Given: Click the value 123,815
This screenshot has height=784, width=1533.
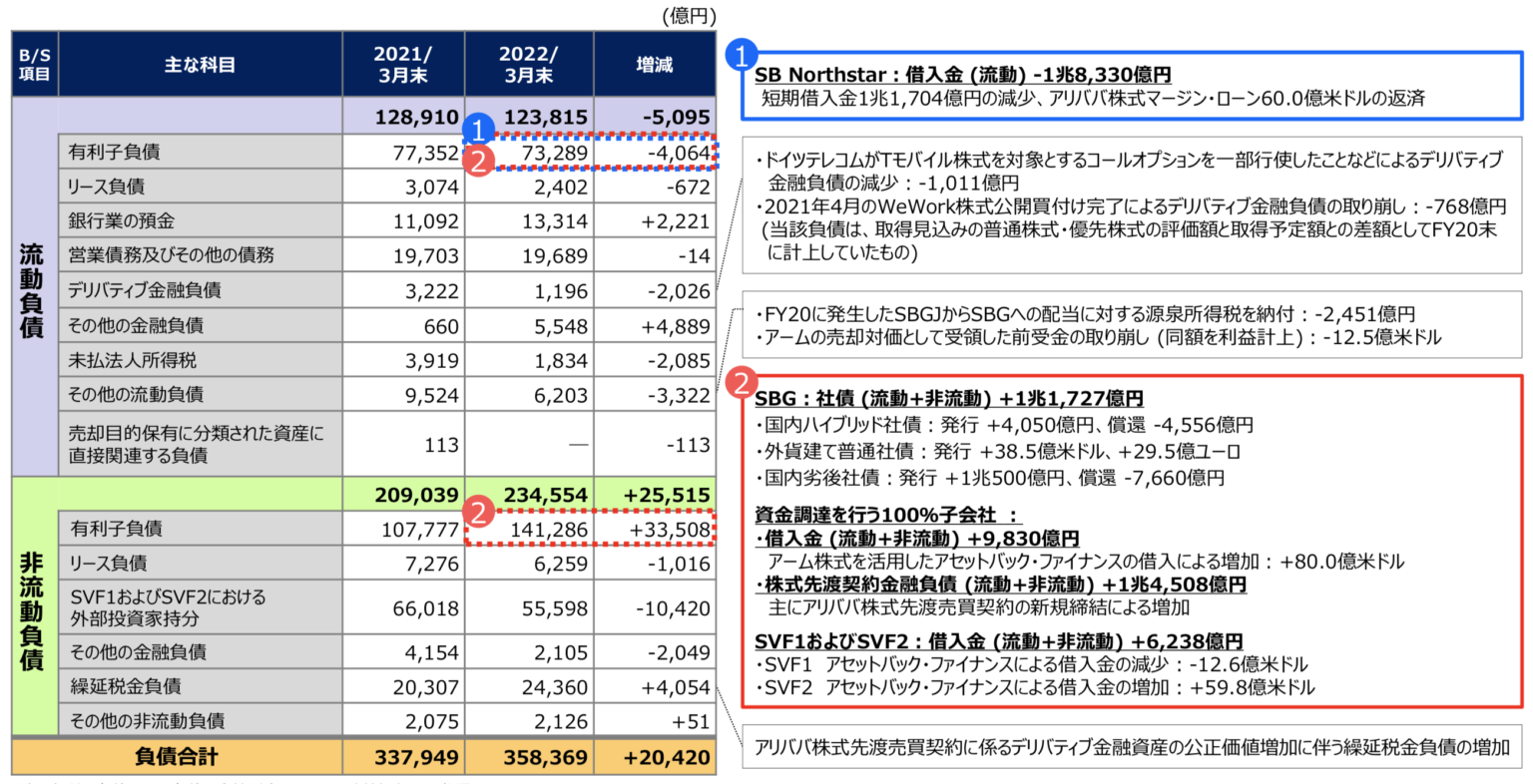Looking at the screenshot, I should pos(545,117).
